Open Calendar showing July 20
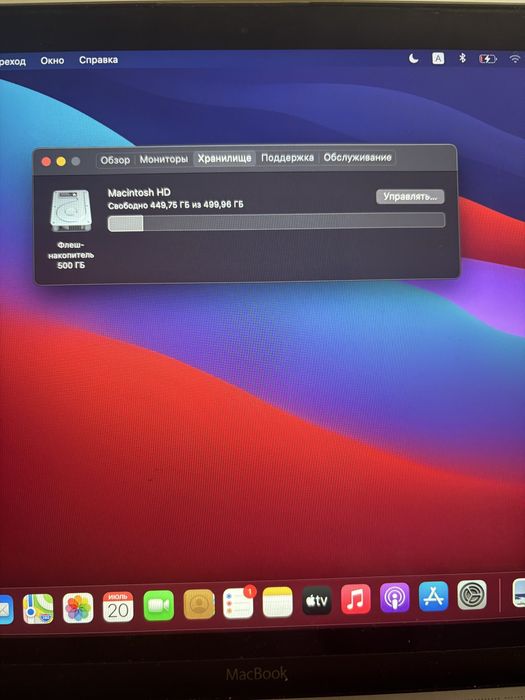 pos(118,607)
